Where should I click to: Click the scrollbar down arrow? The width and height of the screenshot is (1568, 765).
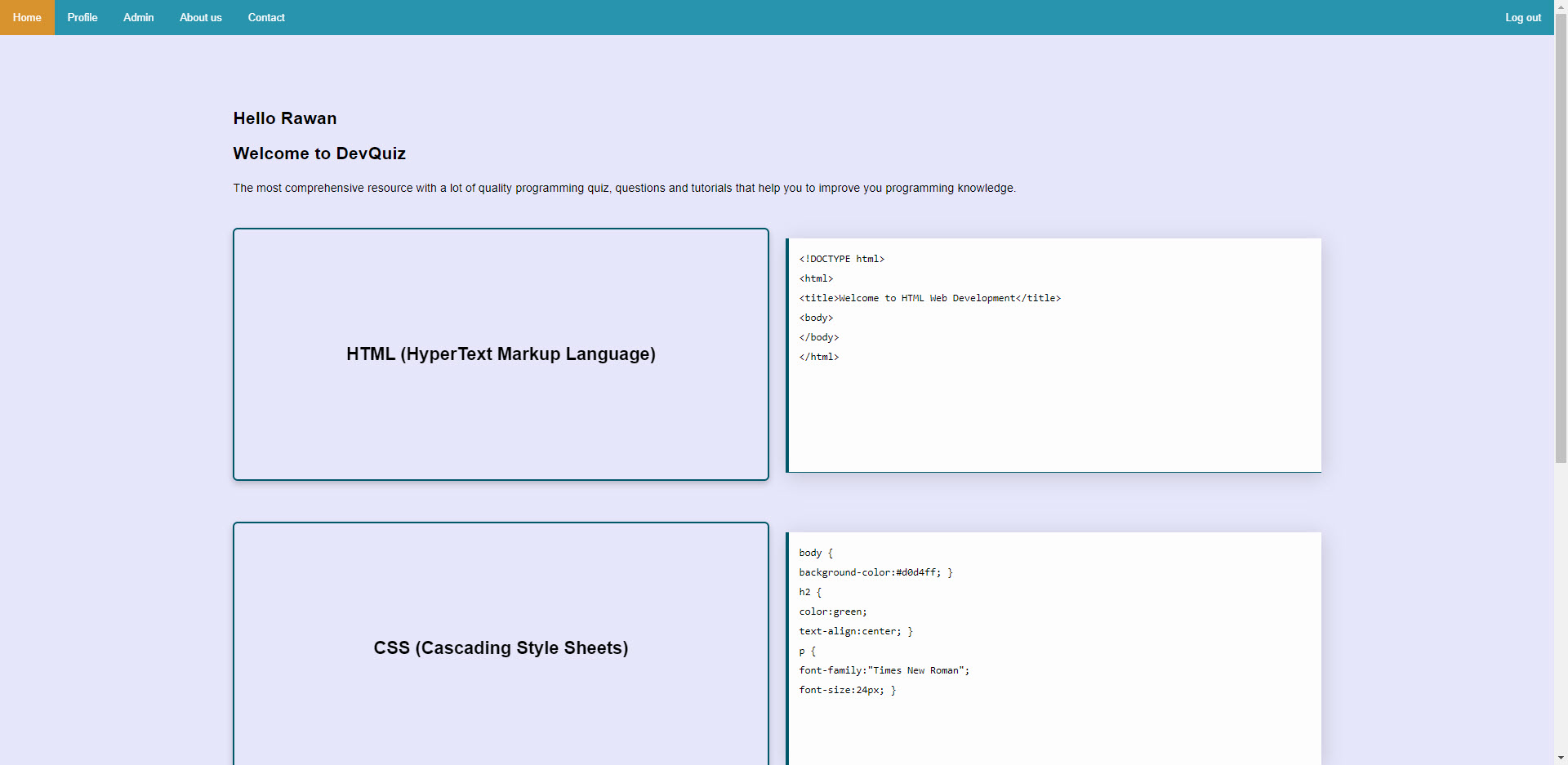1561,758
